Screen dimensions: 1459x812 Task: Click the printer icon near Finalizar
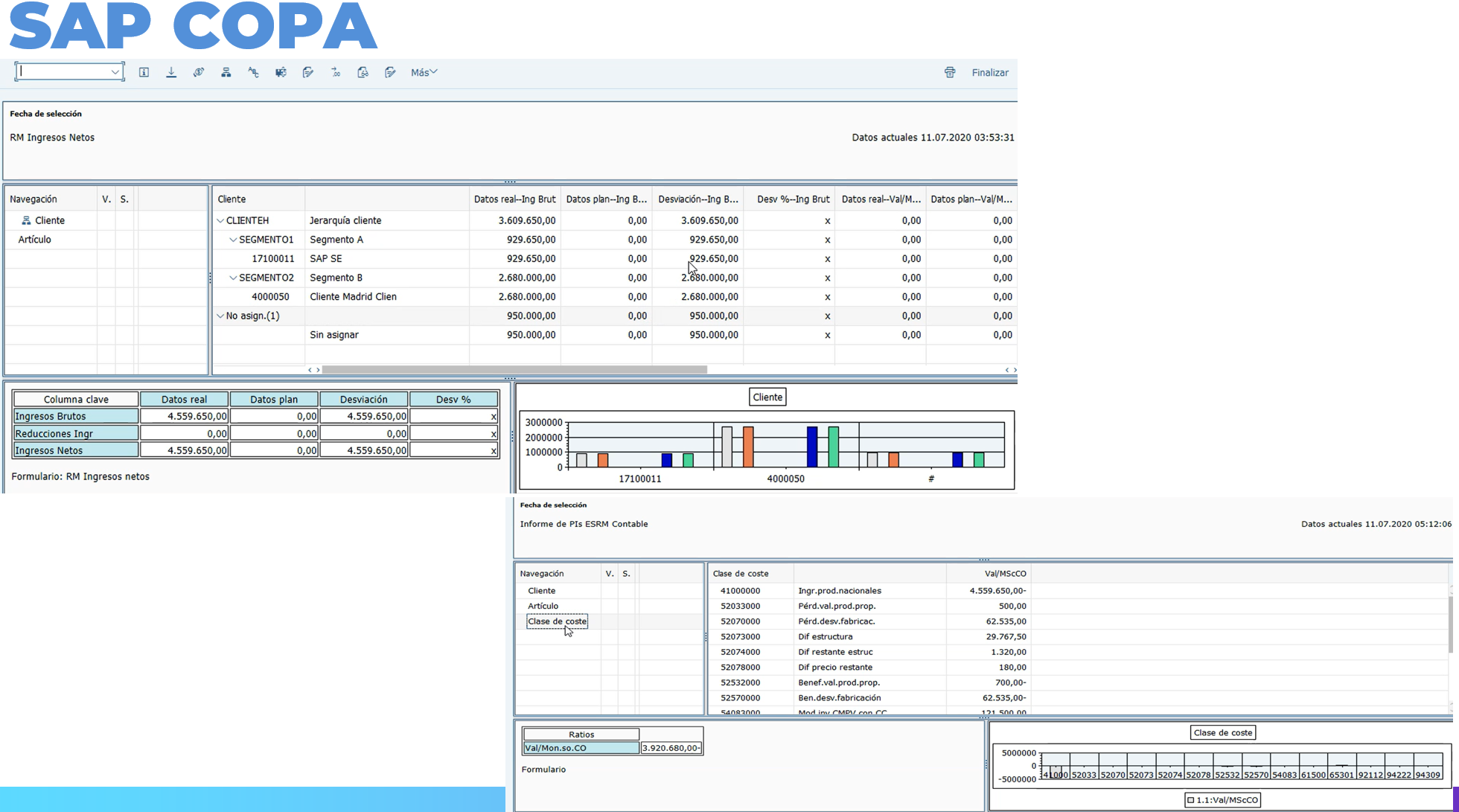click(950, 72)
